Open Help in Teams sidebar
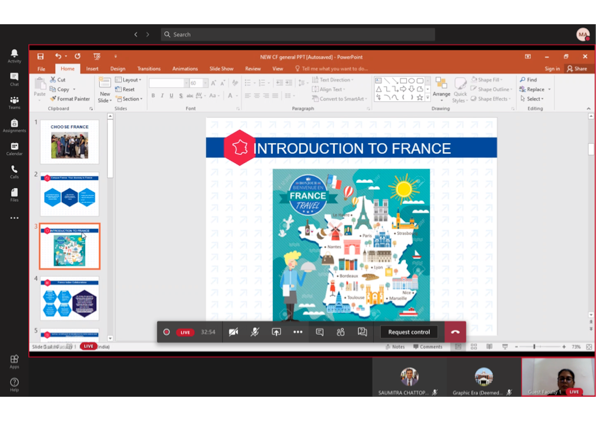This screenshot has width=596, height=421. click(x=14, y=384)
